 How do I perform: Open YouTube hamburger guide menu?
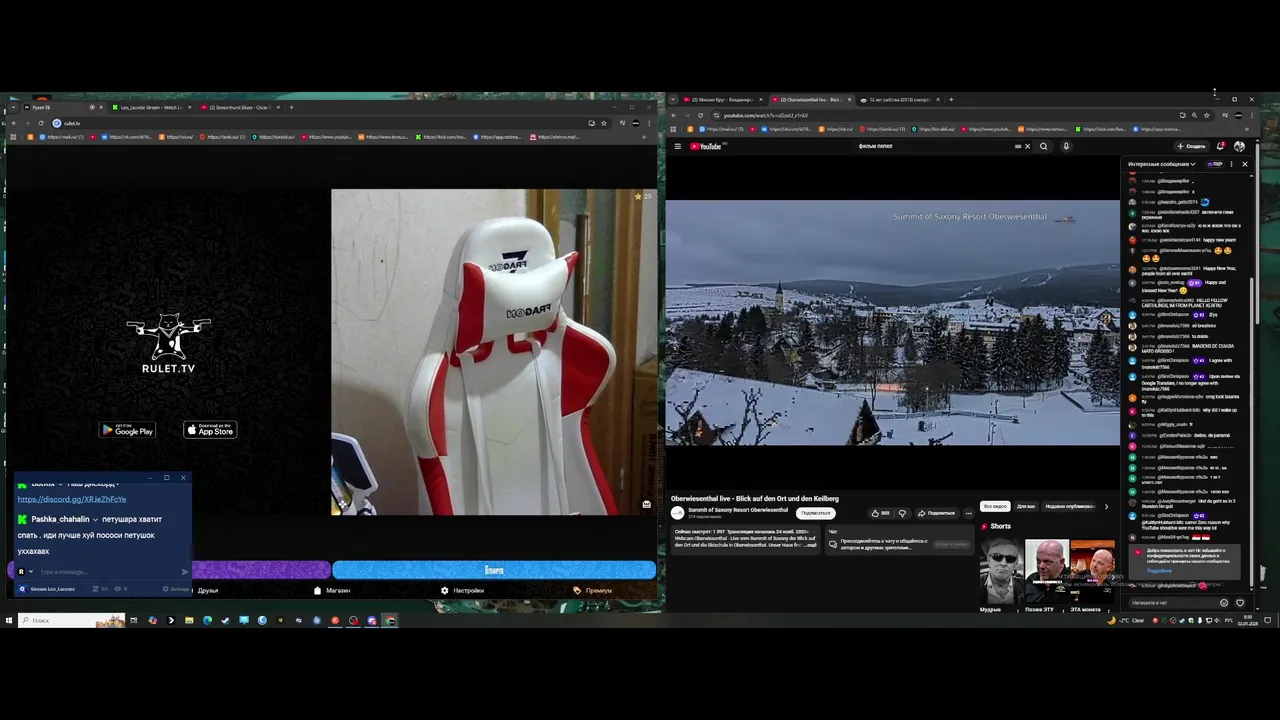click(x=677, y=146)
